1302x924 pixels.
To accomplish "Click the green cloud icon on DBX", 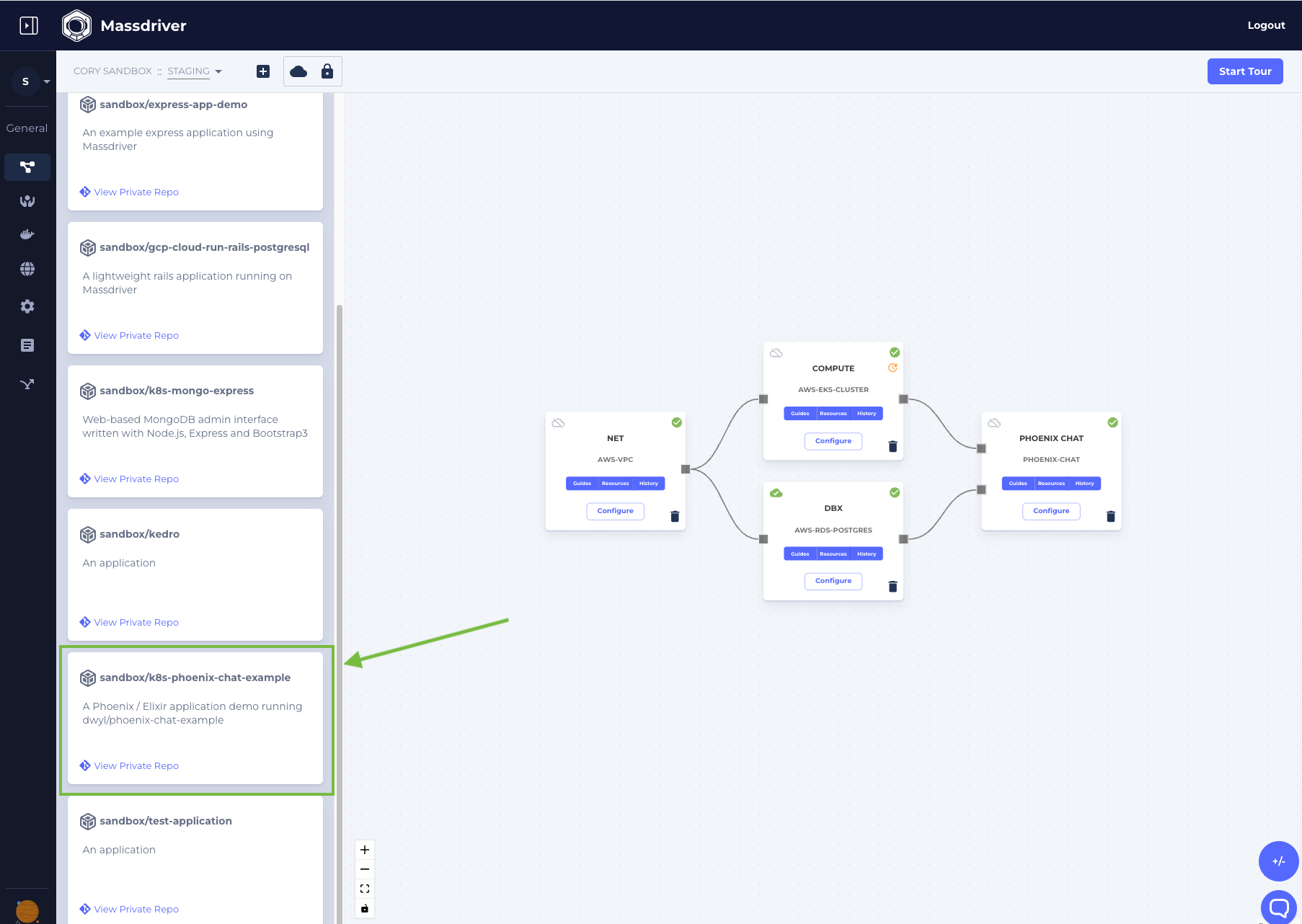I will click(776, 493).
